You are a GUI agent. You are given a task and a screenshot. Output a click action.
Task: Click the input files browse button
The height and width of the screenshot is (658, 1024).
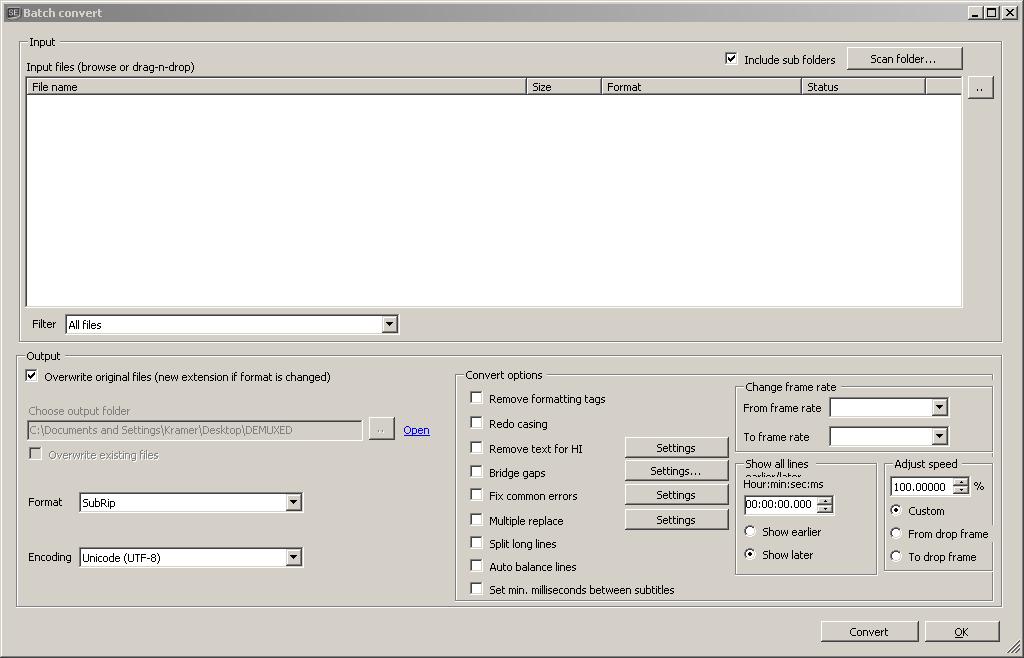979,88
